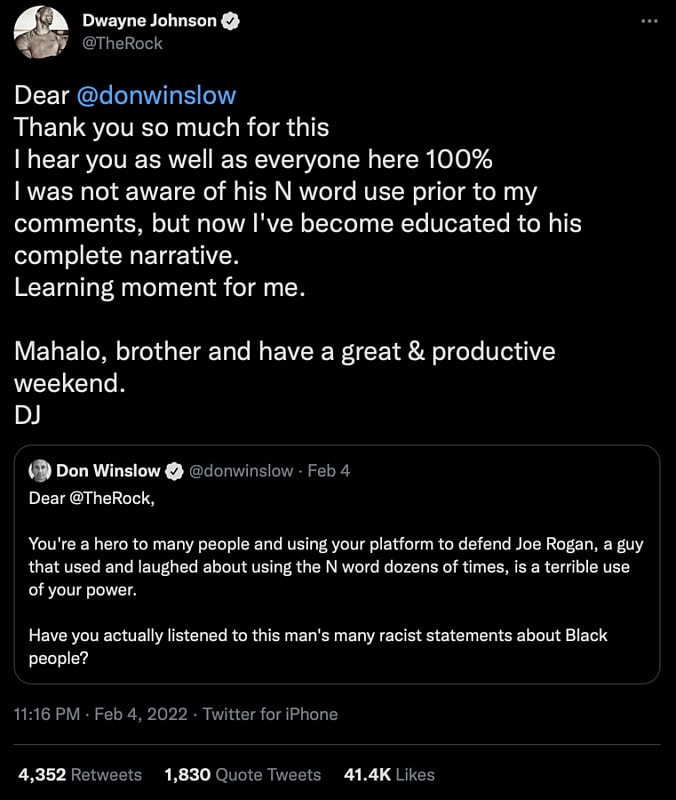
Task: Open the Feb 4 date of quoted tweet
Action: [x=328, y=470]
